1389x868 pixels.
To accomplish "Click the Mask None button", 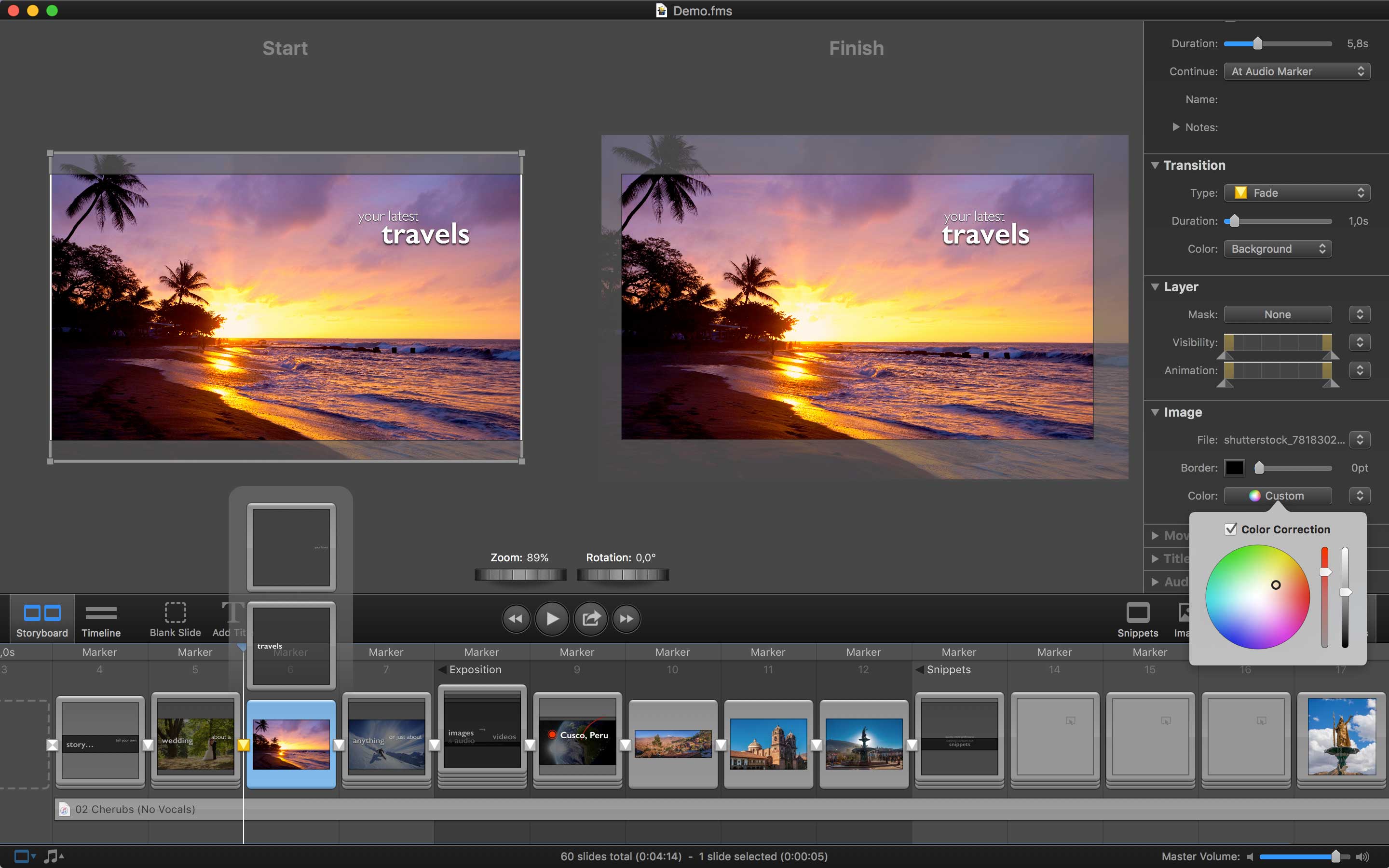I will point(1277,314).
